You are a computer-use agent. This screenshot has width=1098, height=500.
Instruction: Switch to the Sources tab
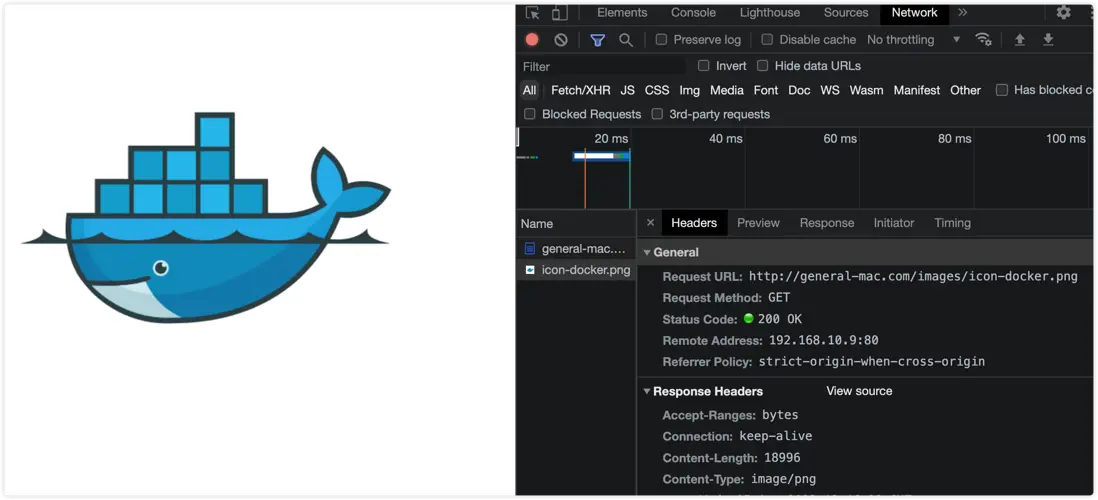846,13
